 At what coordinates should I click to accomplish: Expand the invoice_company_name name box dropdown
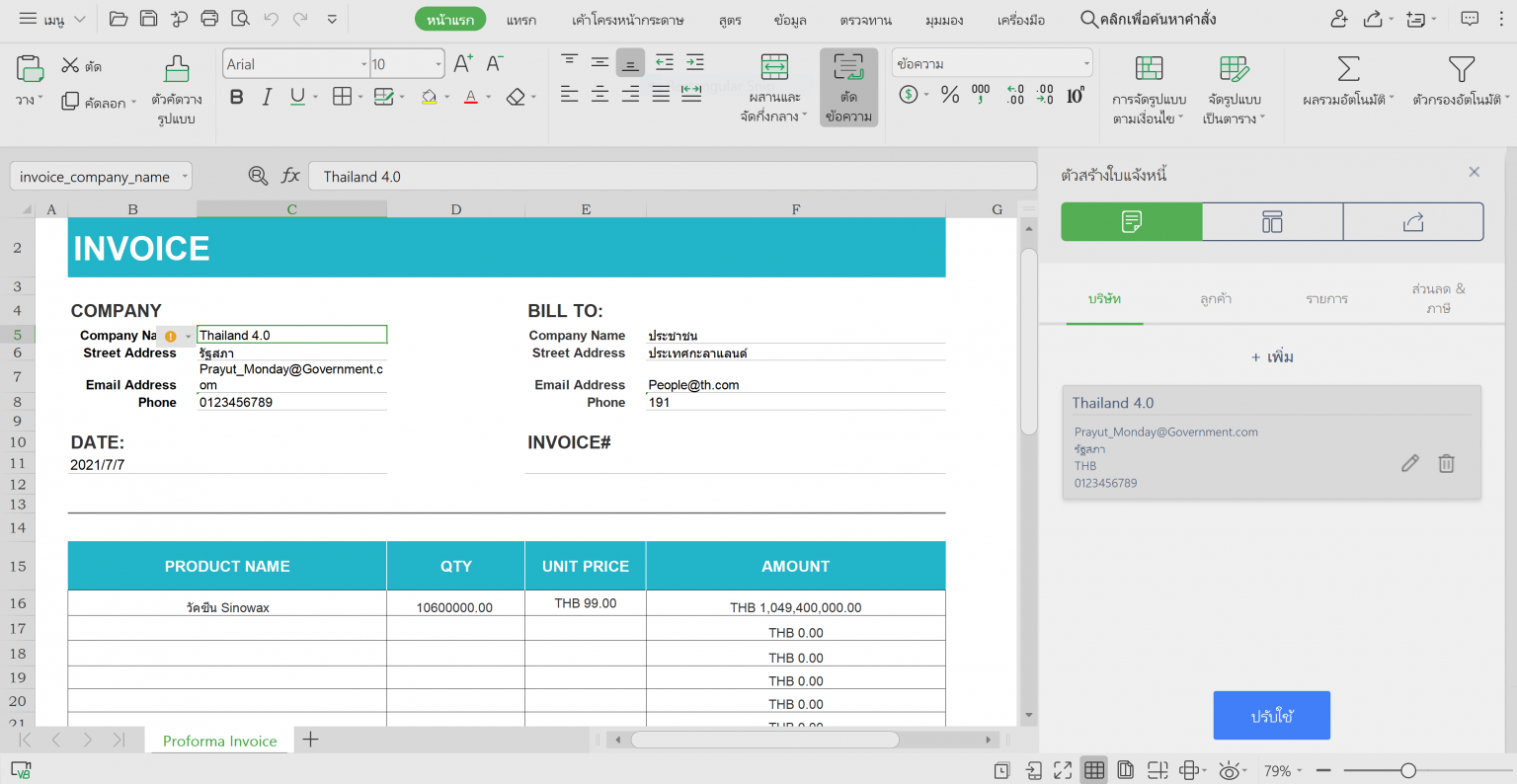(x=185, y=177)
